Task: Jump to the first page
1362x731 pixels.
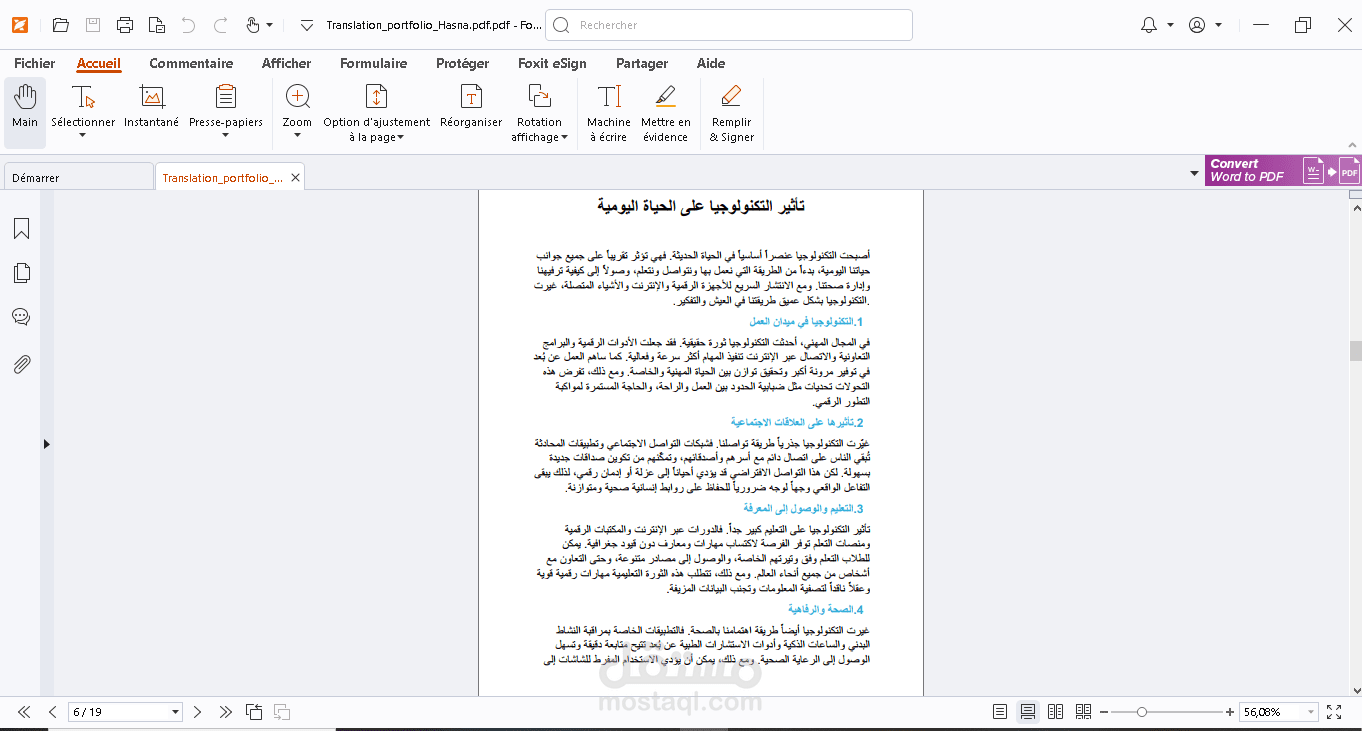Action: (x=24, y=712)
